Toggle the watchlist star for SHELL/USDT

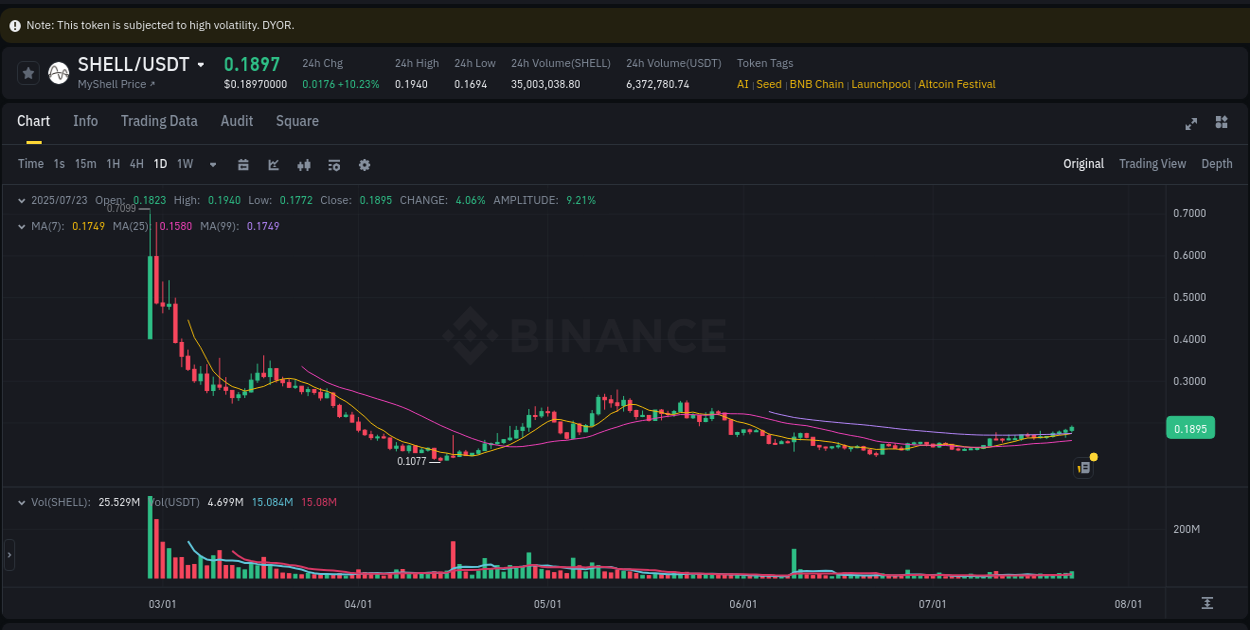pyautogui.click(x=28, y=72)
